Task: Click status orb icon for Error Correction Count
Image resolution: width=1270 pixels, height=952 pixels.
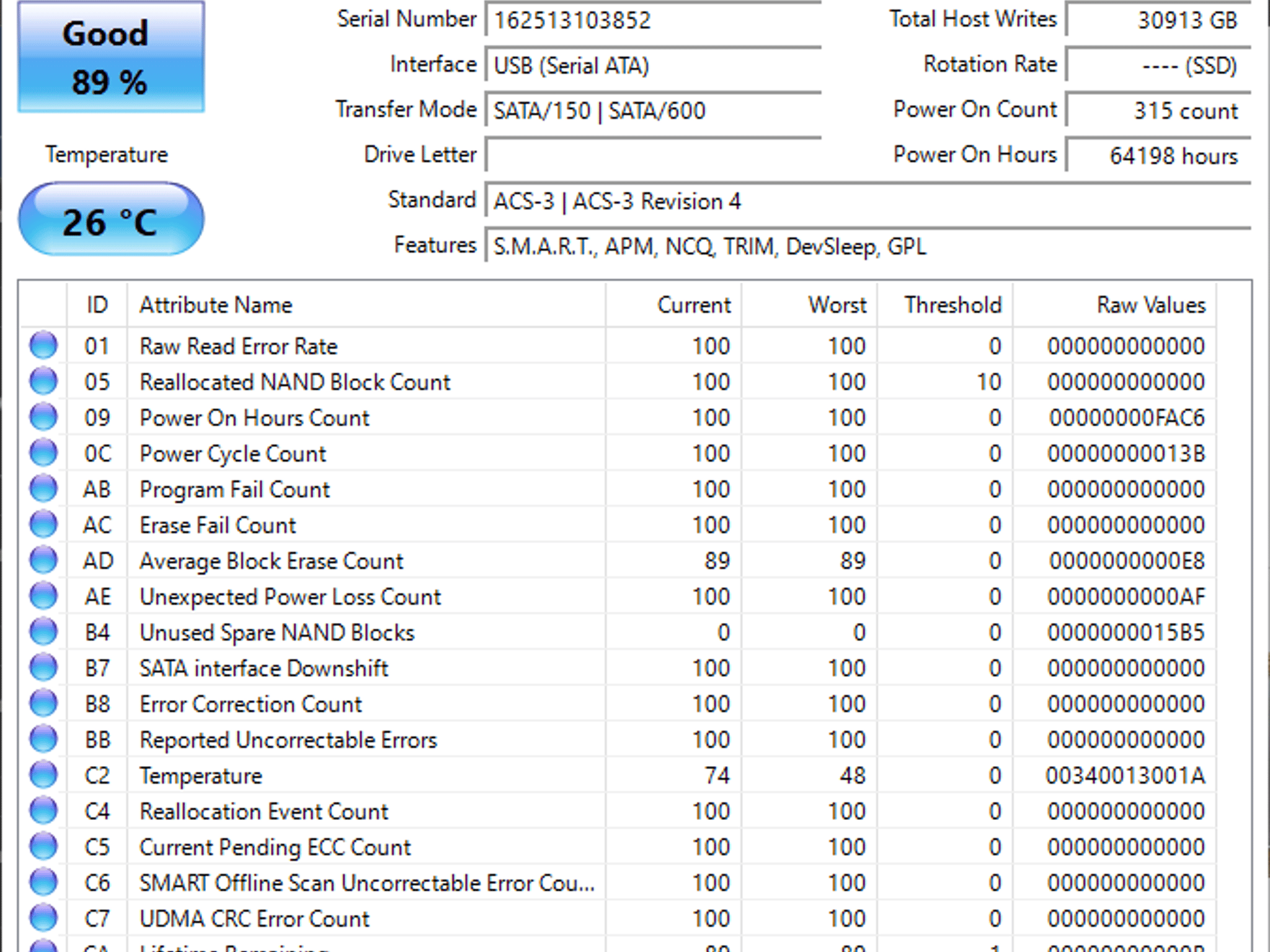Action: click(43, 703)
